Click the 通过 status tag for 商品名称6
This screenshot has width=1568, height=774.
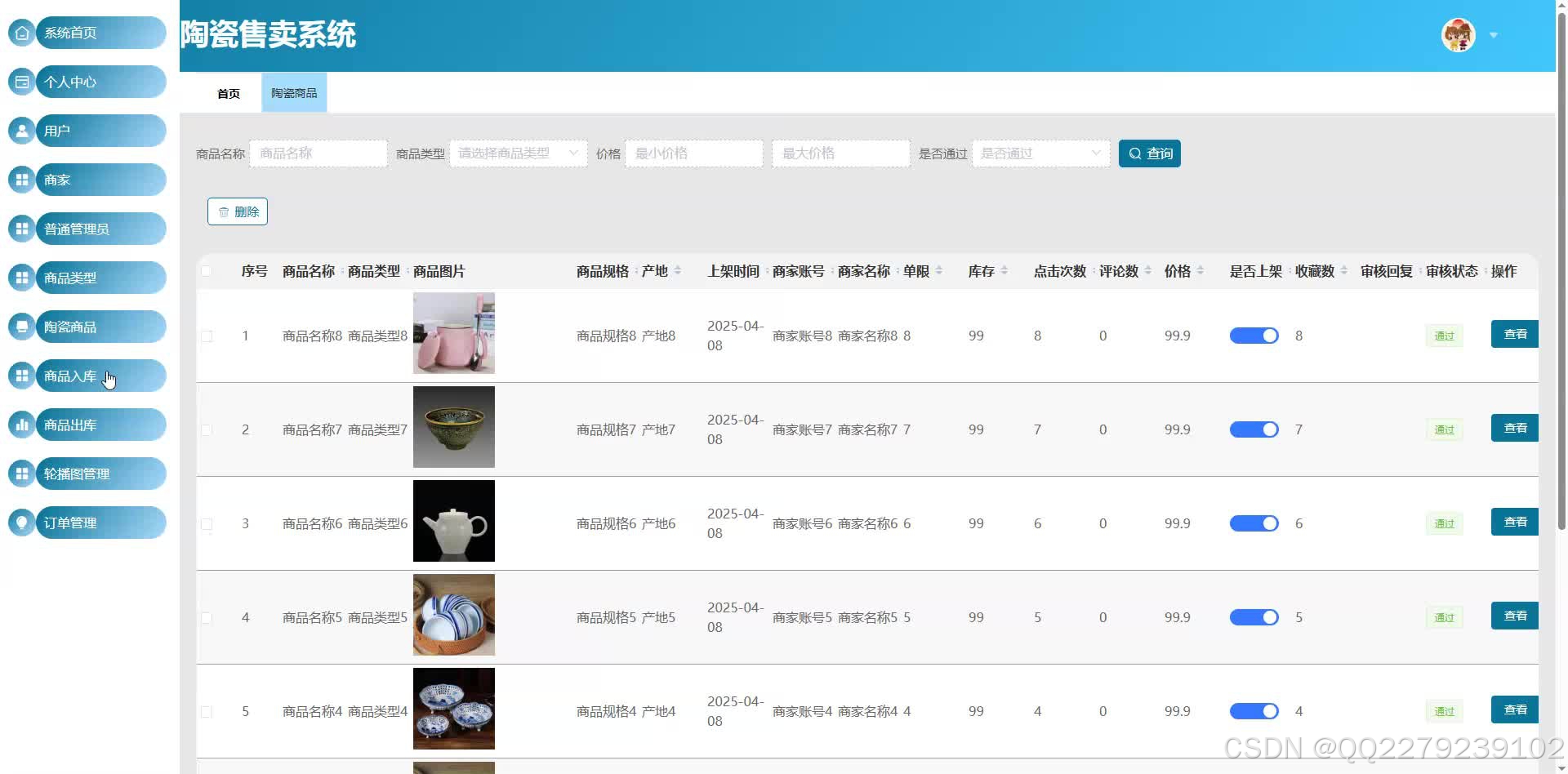(x=1444, y=523)
